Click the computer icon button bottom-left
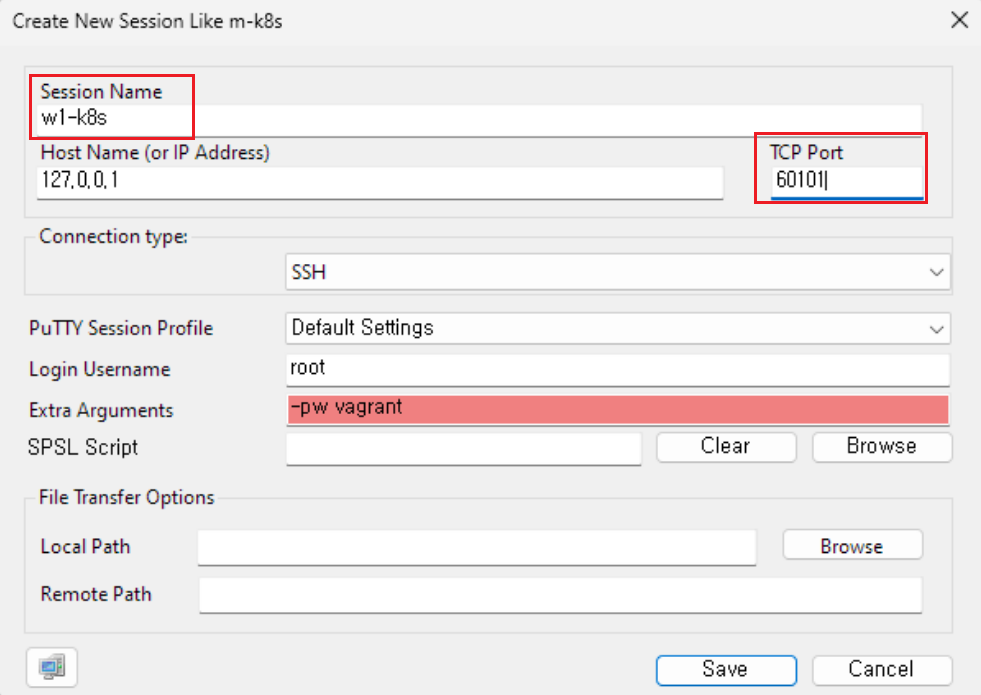 pos(52,667)
